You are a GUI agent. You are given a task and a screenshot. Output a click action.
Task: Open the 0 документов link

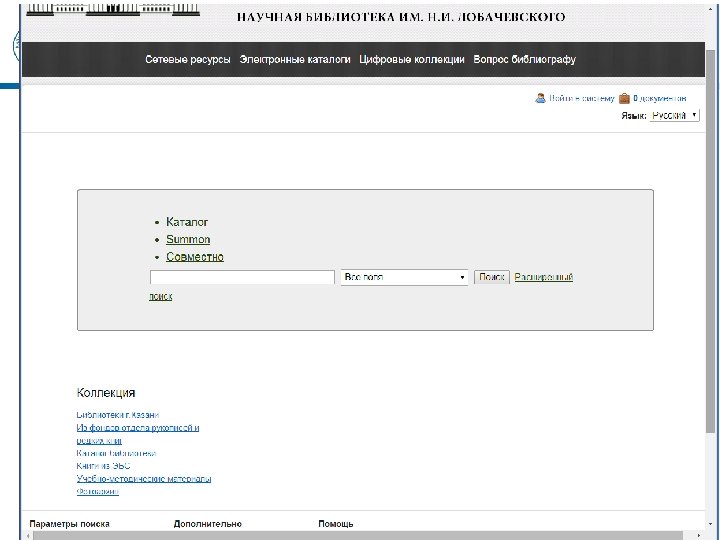tap(659, 98)
